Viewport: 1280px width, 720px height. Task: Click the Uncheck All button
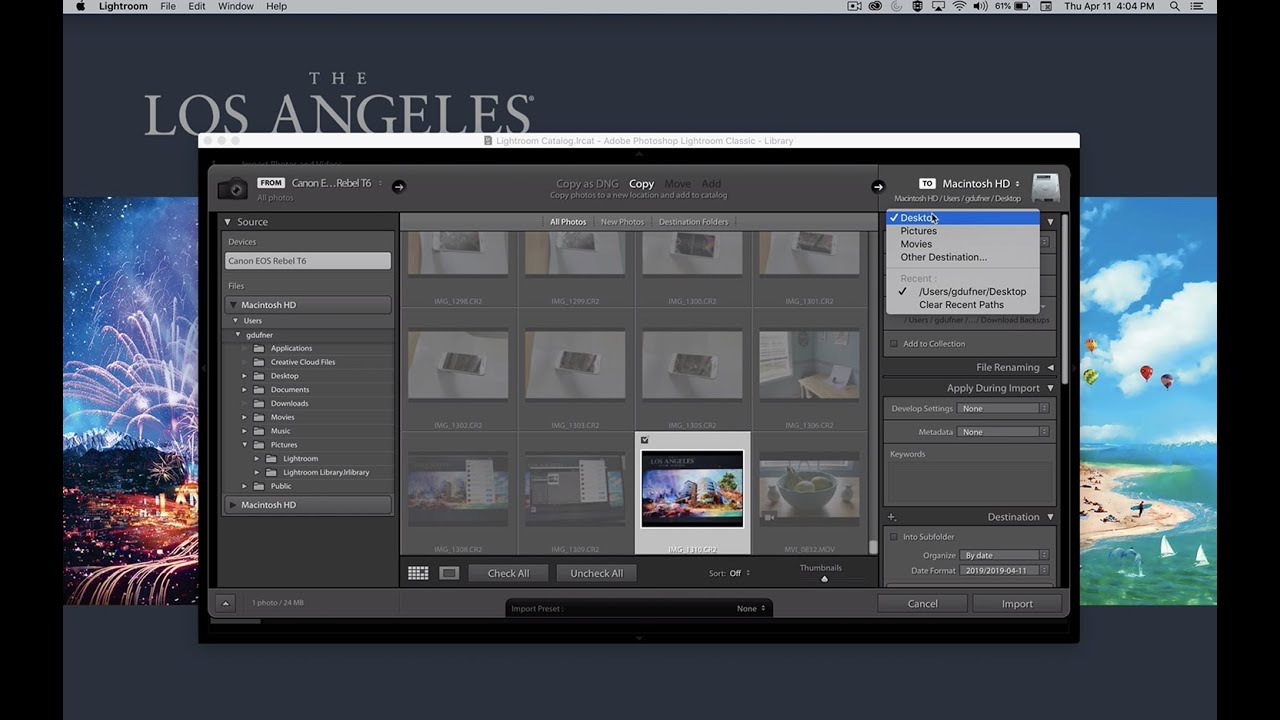(596, 573)
